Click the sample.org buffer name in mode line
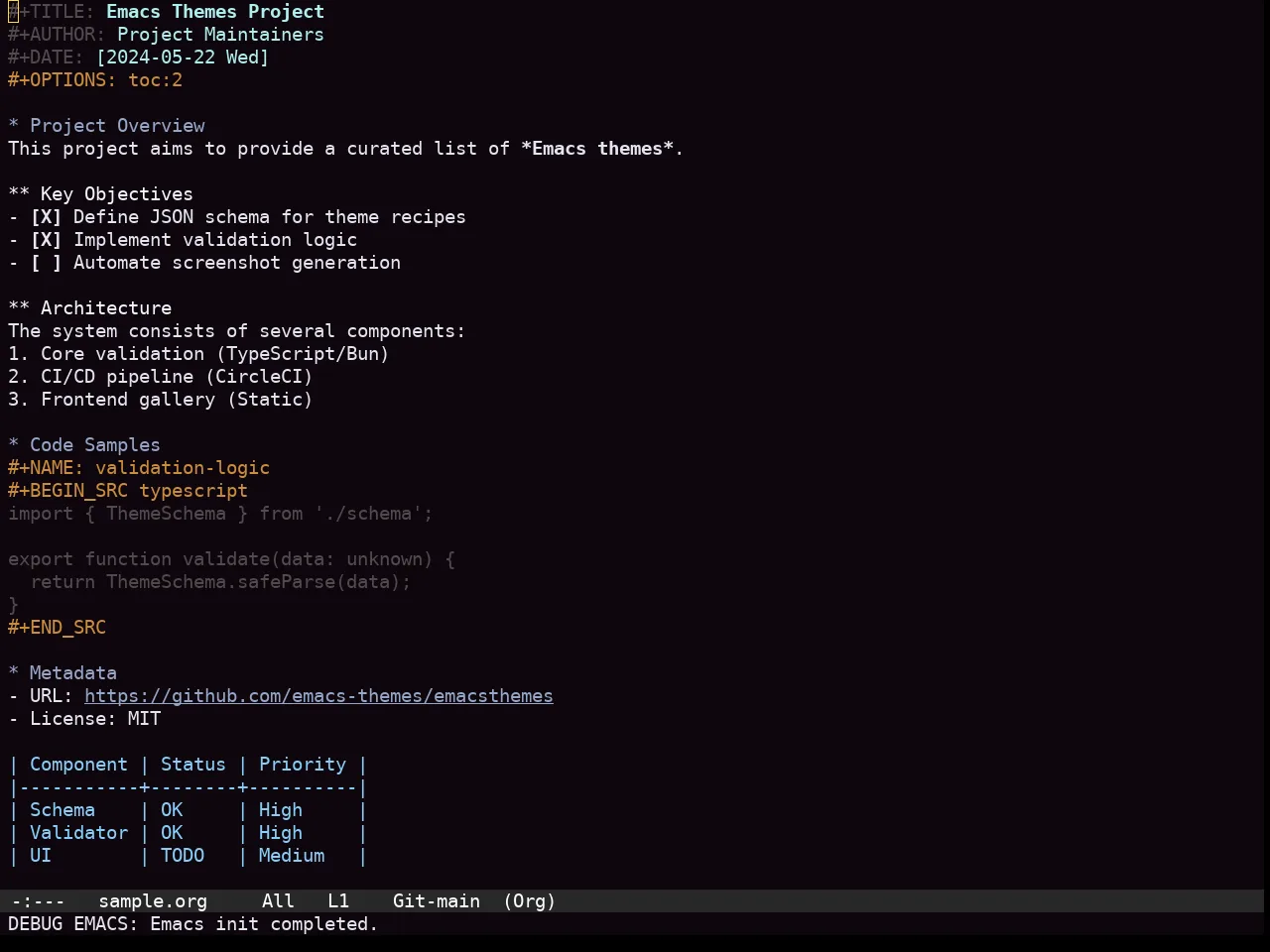 pyautogui.click(x=153, y=901)
